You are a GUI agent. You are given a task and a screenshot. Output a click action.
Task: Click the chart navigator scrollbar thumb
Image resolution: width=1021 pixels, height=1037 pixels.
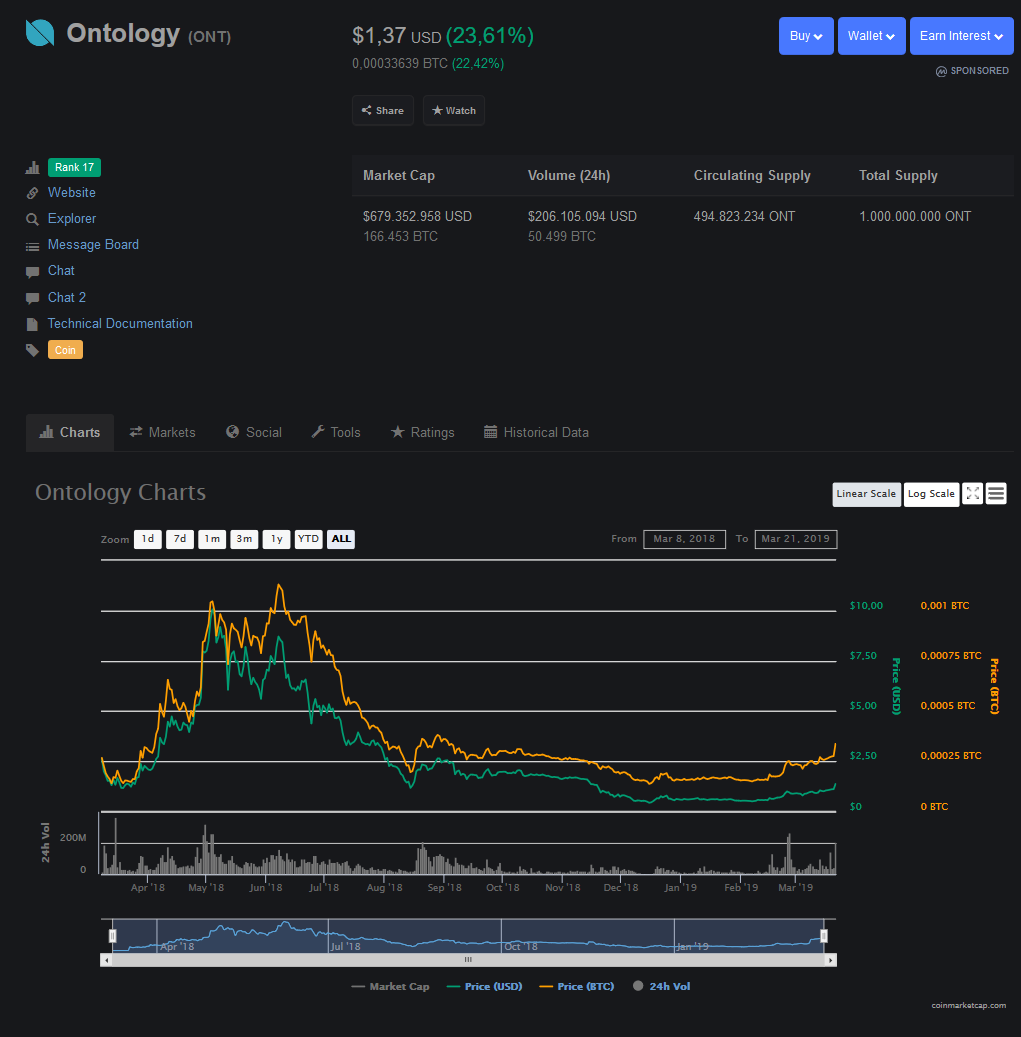(x=468, y=960)
